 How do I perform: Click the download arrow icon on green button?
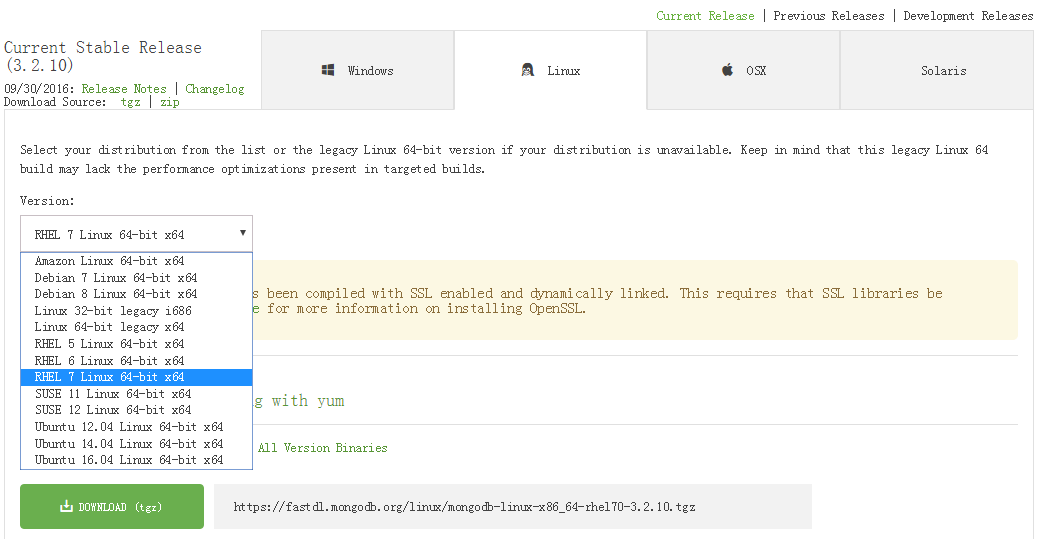pyautogui.click(x=66, y=506)
